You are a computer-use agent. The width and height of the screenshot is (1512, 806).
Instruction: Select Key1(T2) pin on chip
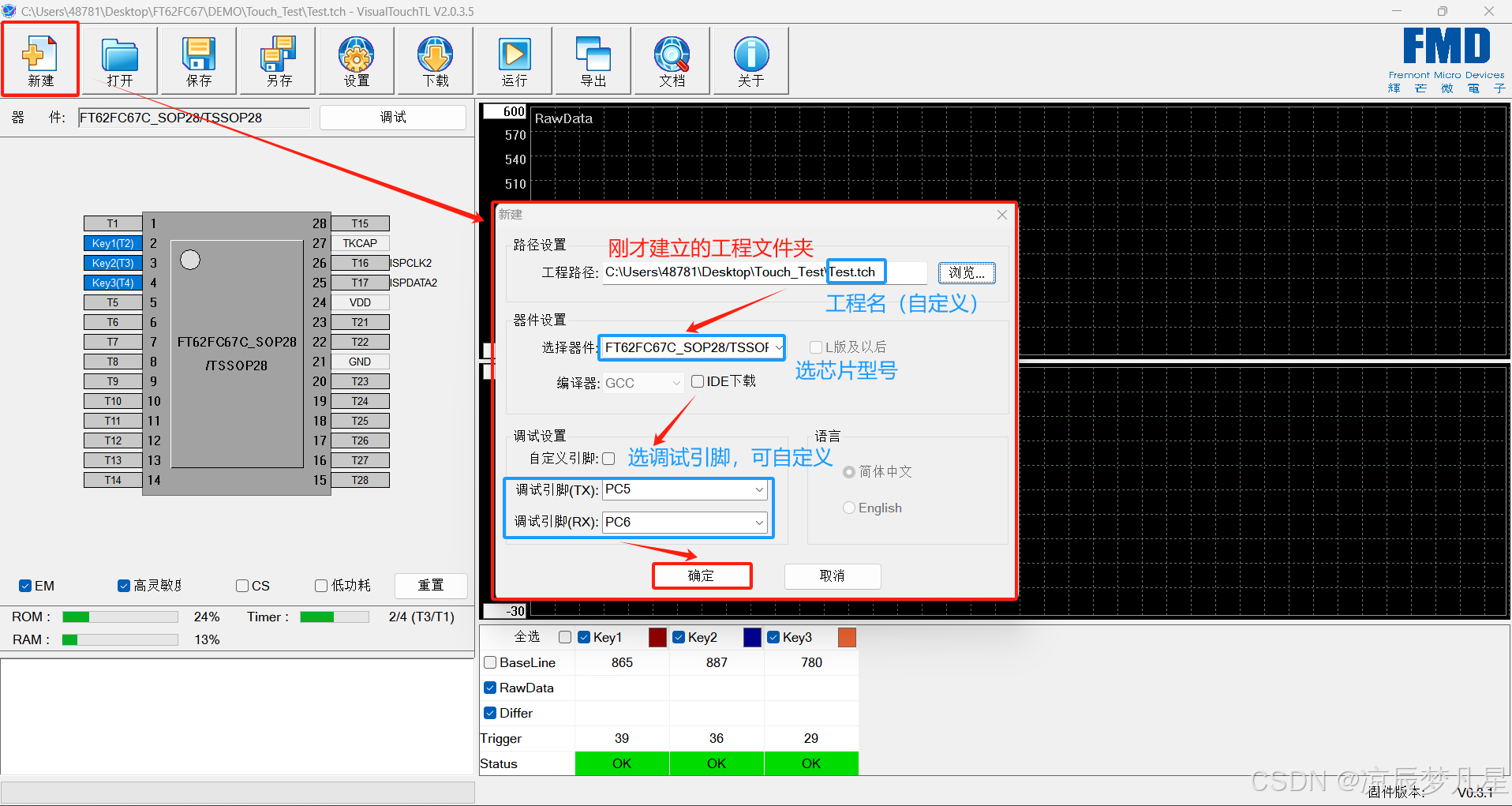[113, 243]
